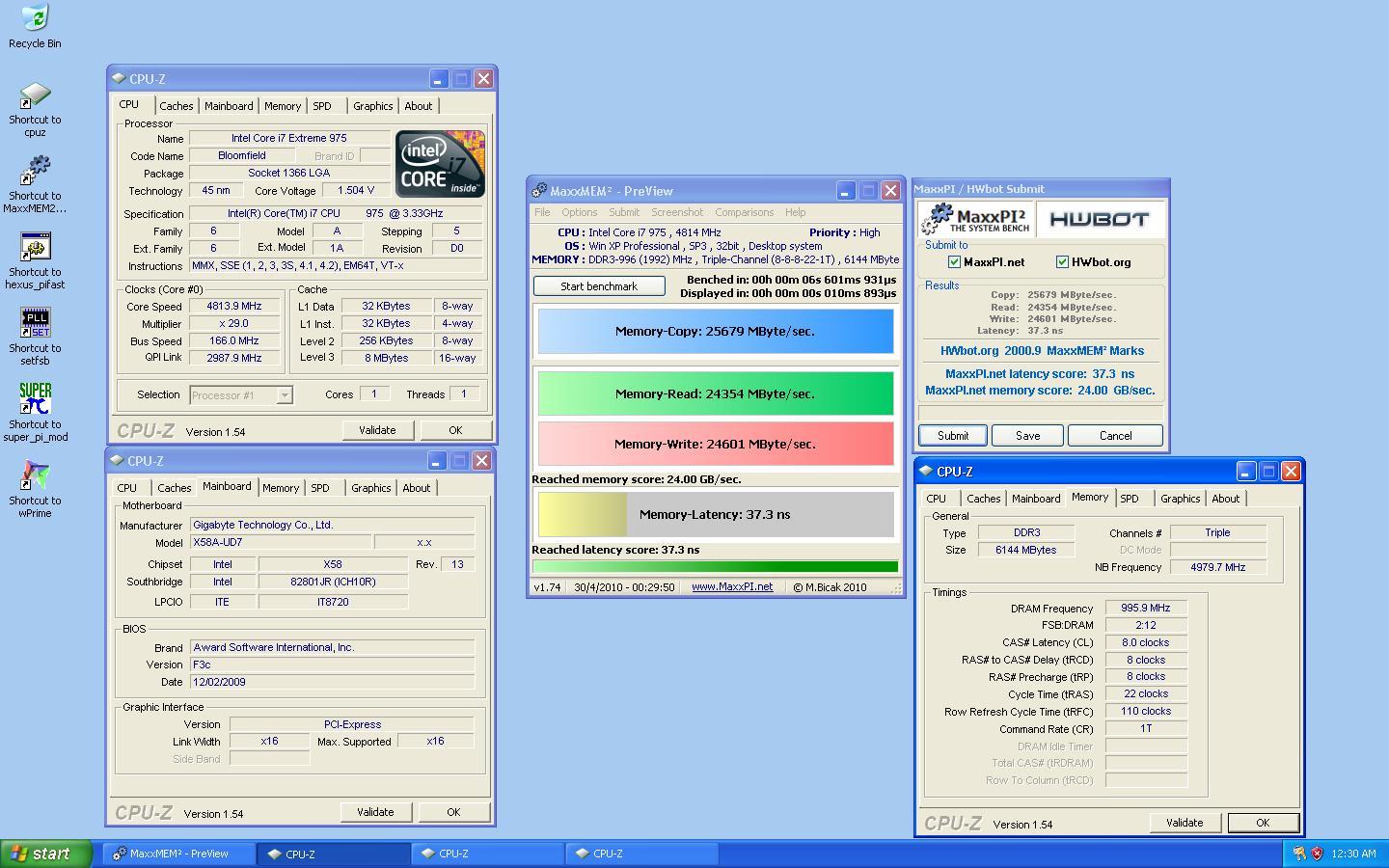Open the Help menu in MaxxMEM²

click(796, 212)
